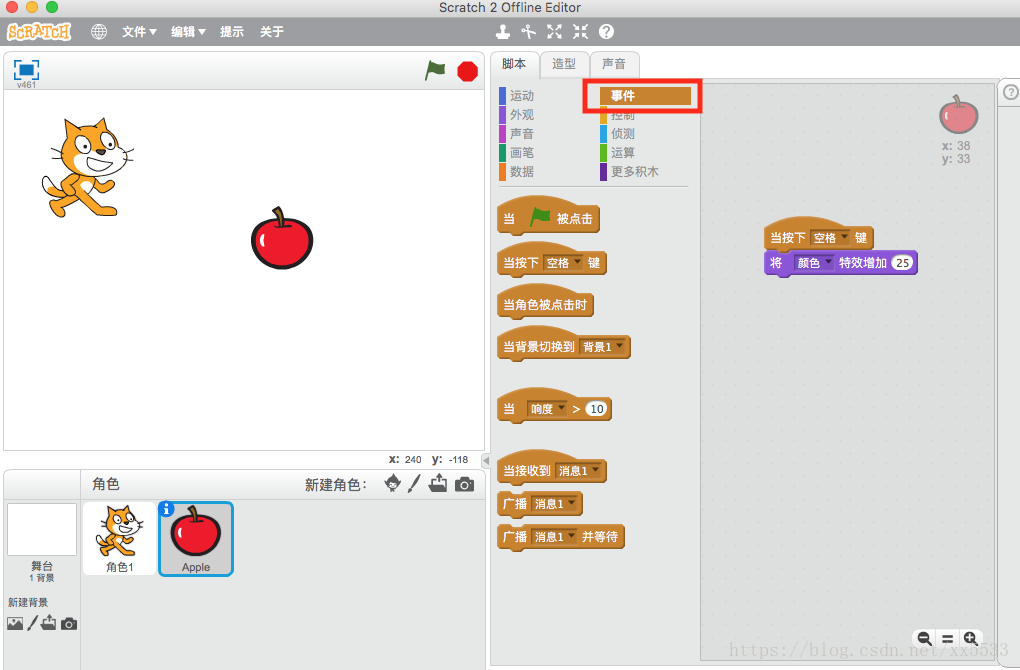
Task: New backdrop from camera icon
Action: [69, 624]
